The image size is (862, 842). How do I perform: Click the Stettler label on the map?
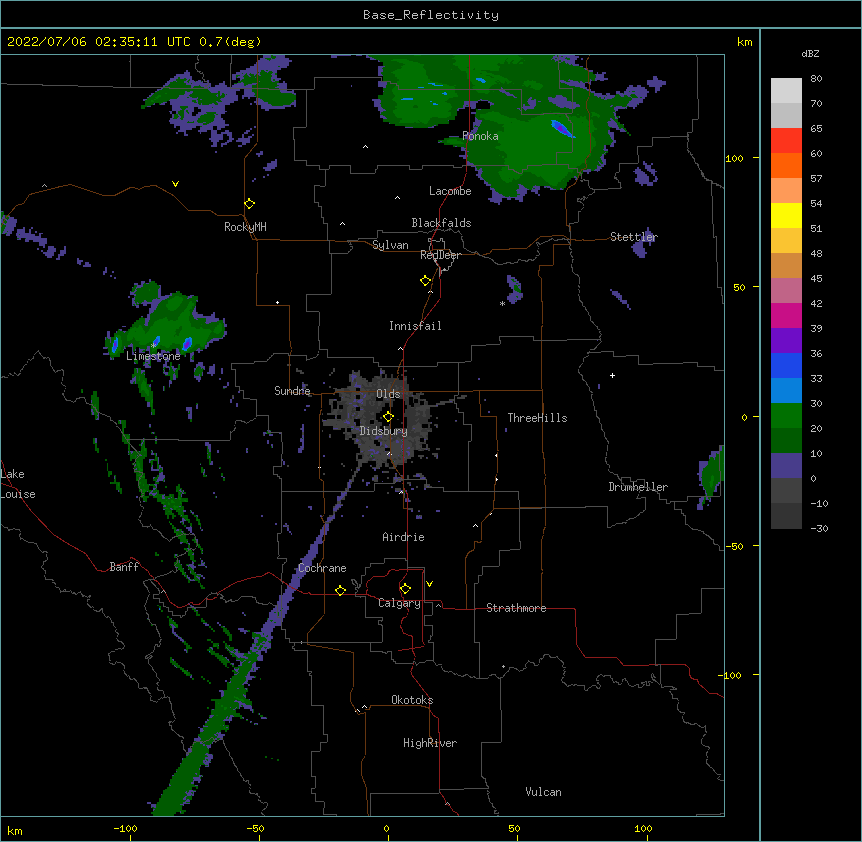click(634, 237)
